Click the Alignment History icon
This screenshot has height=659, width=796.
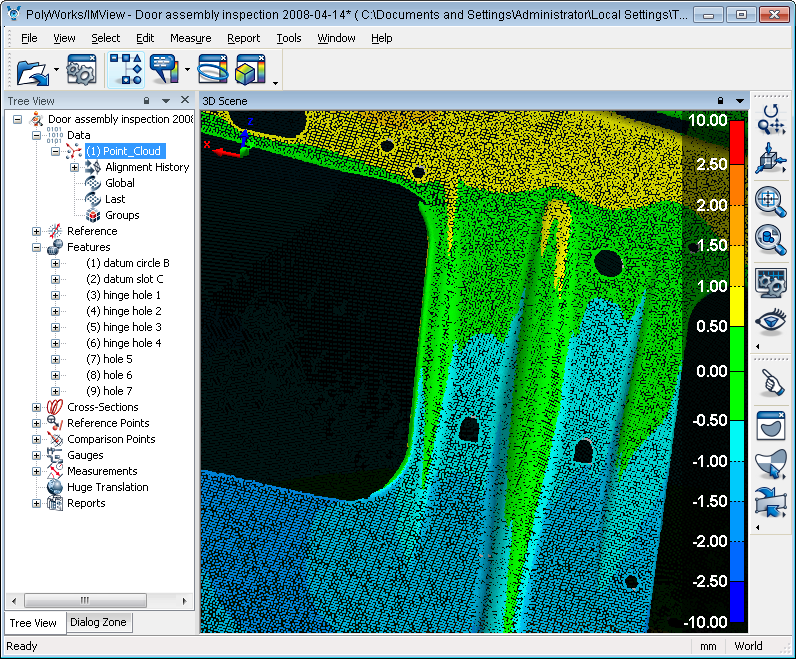(93, 167)
